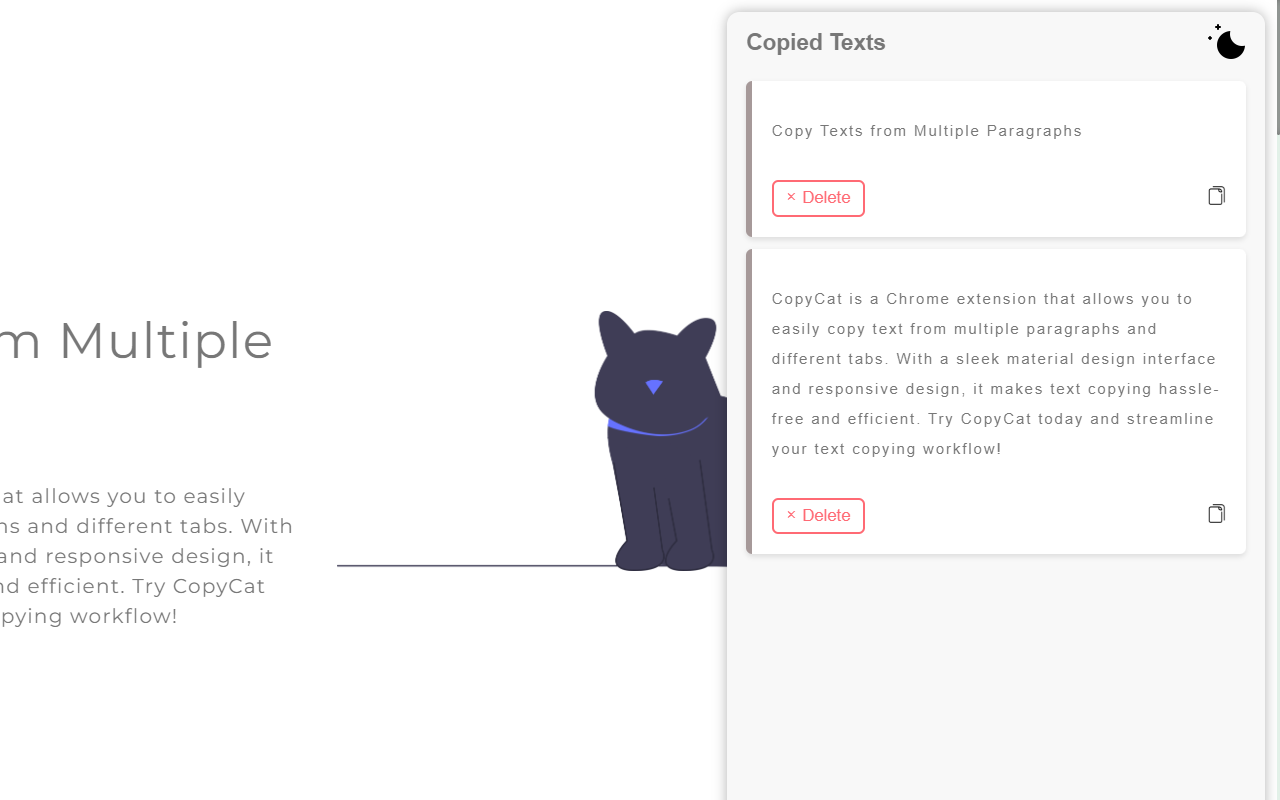
Task: Copy the CopyCat description text to clipboard
Action: (x=1216, y=513)
